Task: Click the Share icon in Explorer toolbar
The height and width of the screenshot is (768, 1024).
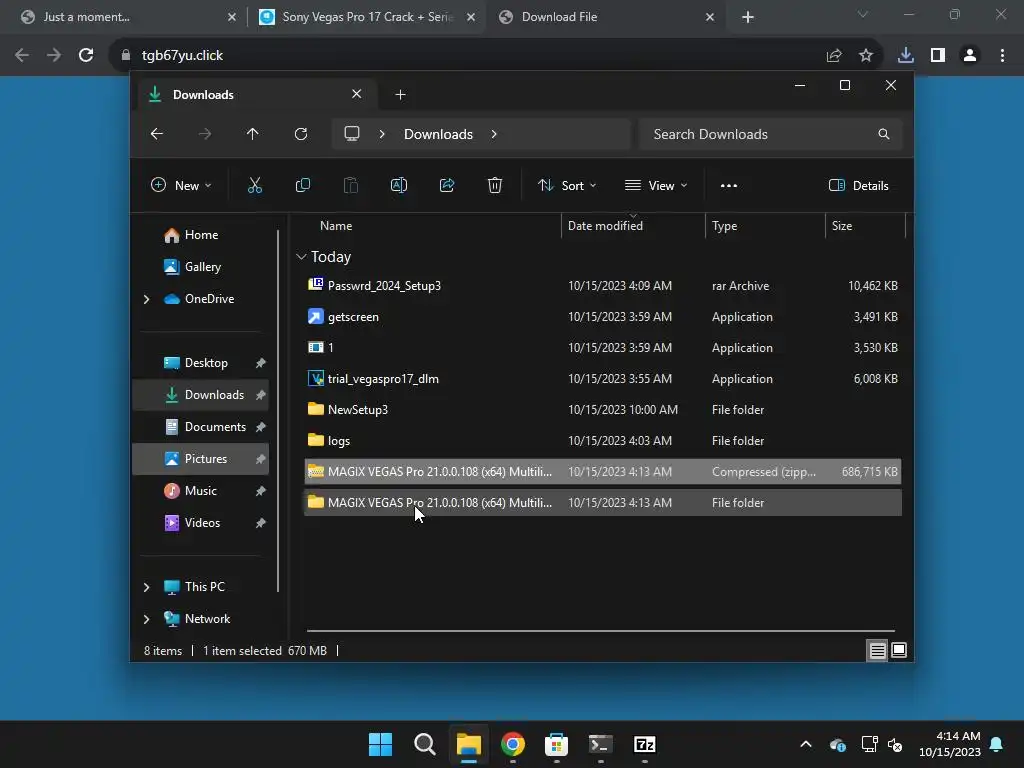Action: [447, 185]
